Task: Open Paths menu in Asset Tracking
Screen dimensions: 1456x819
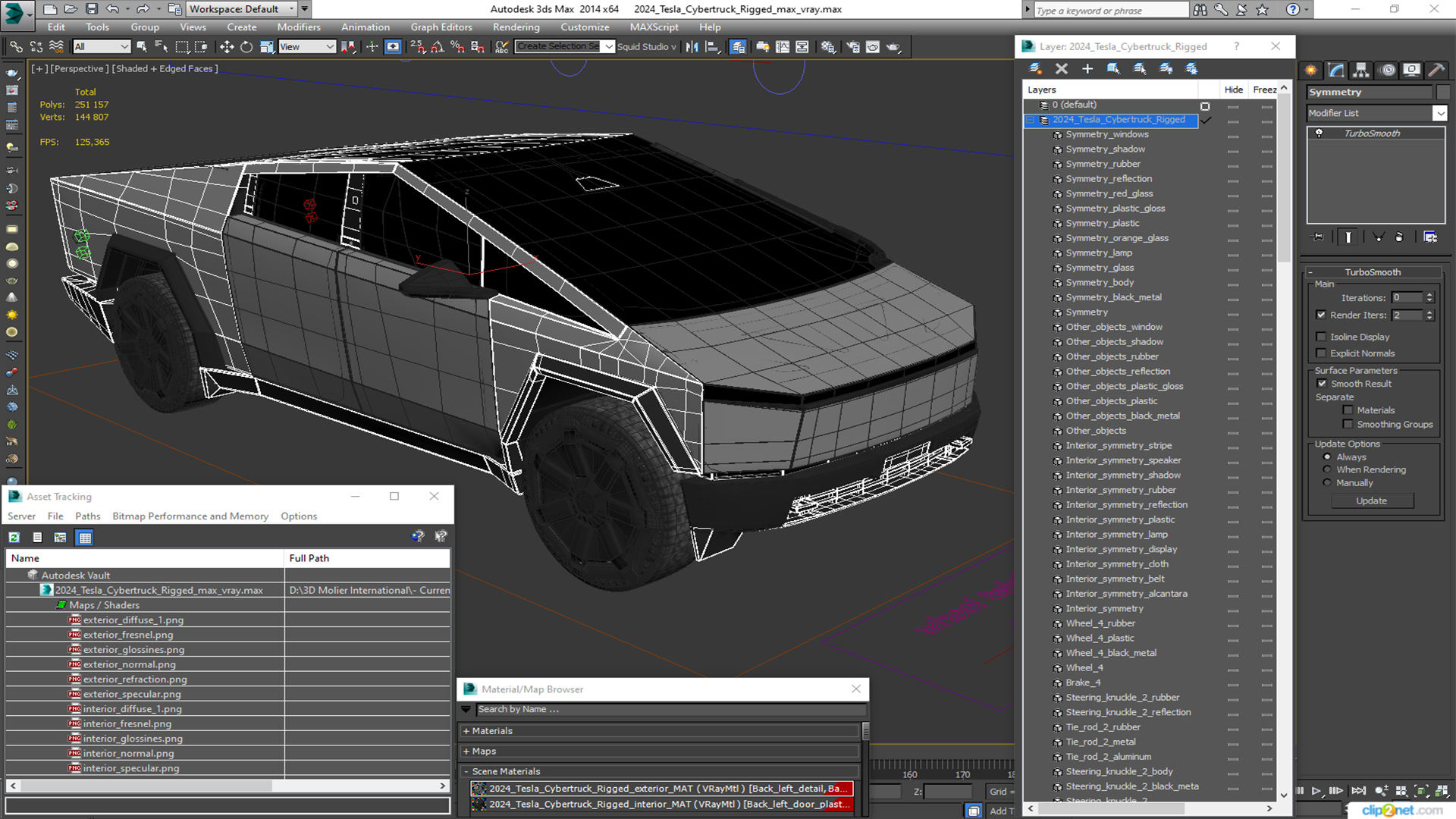Action: (87, 516)
